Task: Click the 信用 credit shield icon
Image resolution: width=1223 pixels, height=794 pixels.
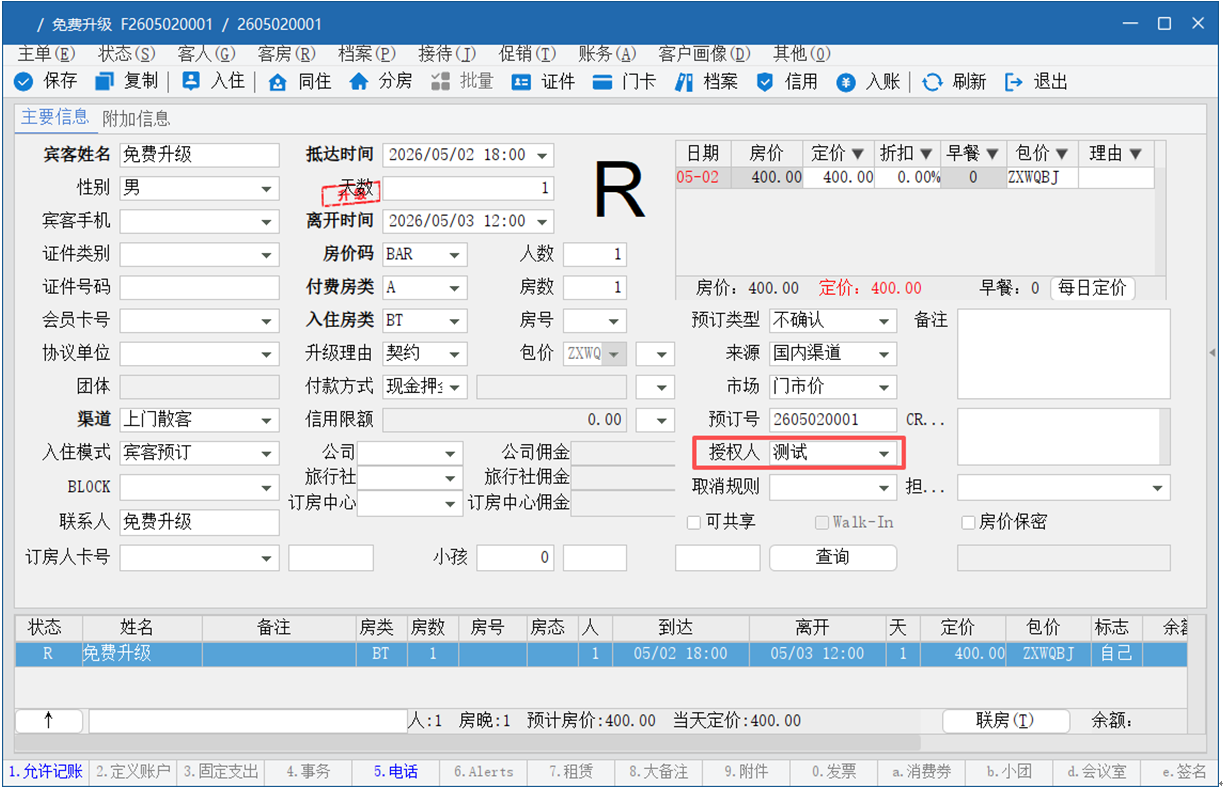Action: pos(765,82)
